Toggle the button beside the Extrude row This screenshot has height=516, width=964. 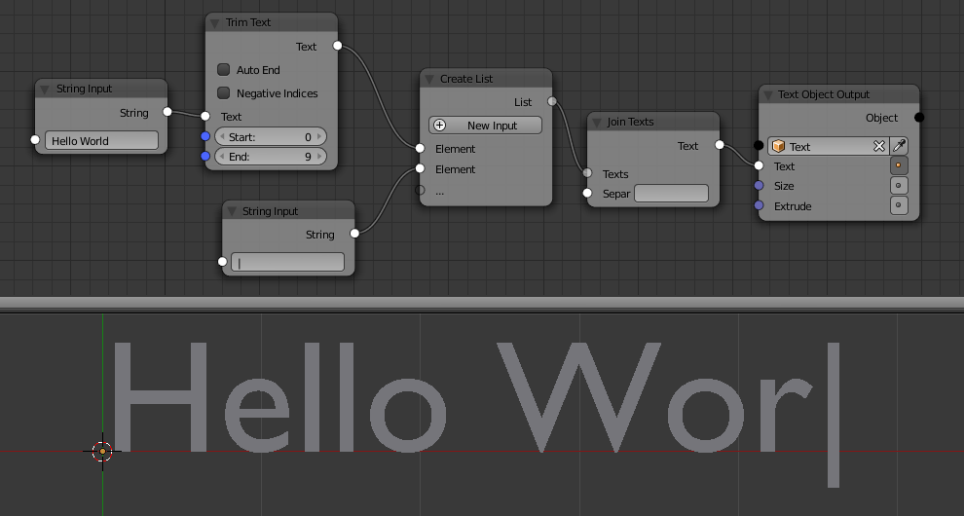[899, 205]
